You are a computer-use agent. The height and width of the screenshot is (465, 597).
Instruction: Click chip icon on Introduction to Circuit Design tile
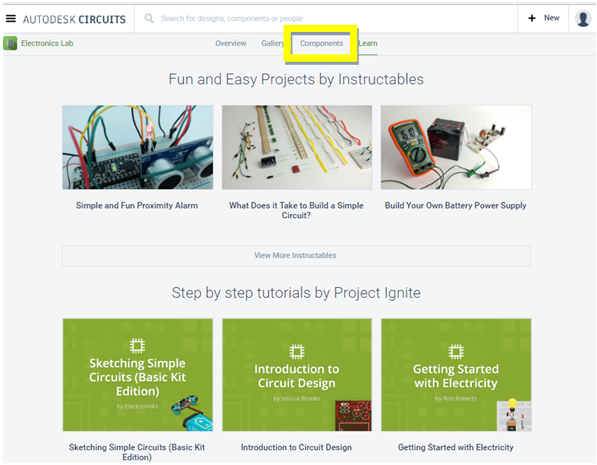(x=297, y=352)
